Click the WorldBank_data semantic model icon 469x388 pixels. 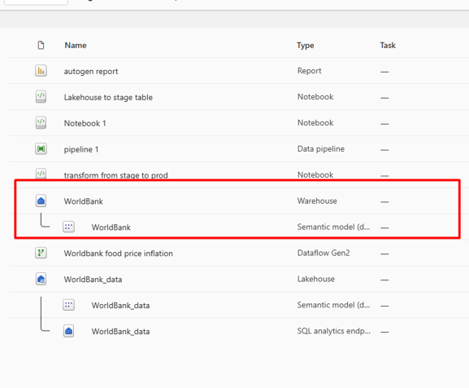(69, 305)
